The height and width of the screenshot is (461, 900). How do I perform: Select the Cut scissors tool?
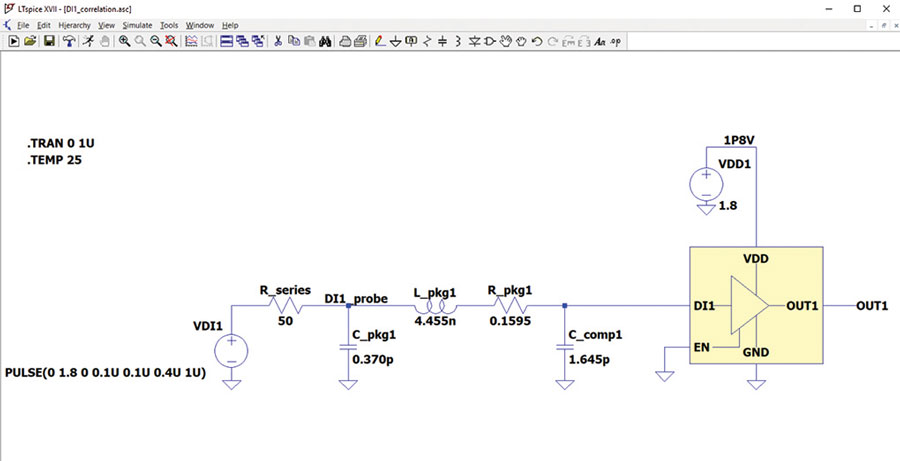(x=278, y=41)
